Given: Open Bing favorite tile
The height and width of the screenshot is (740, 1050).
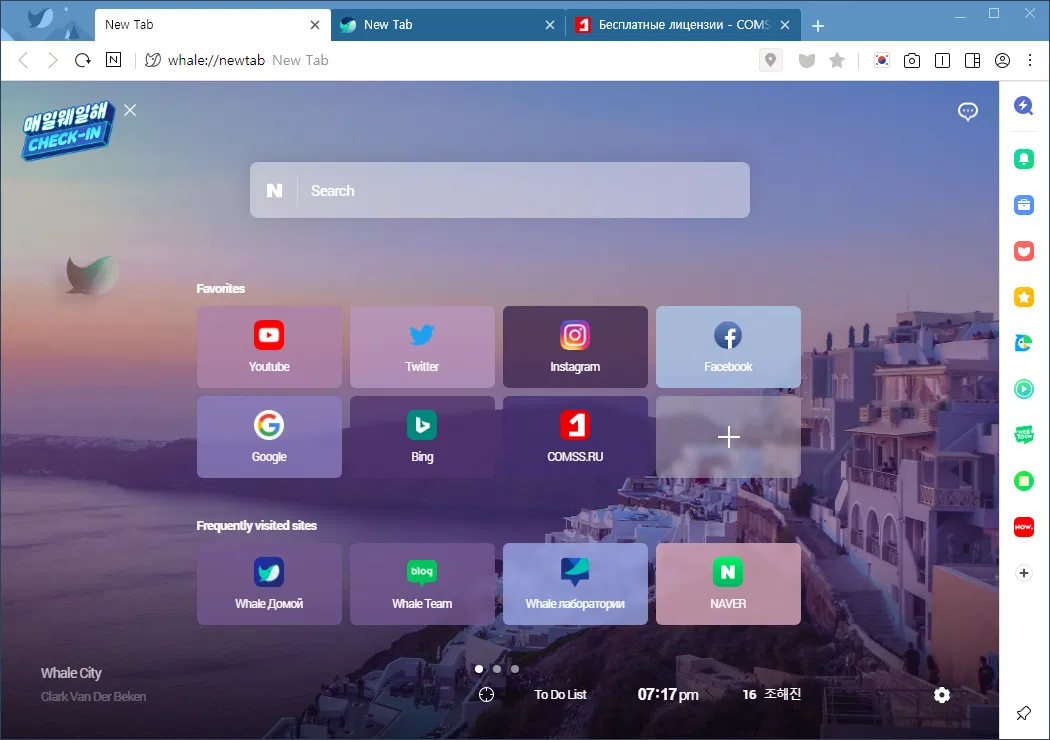Looking at the screenshot, I should pyautogui.click(x=422, y=437).
